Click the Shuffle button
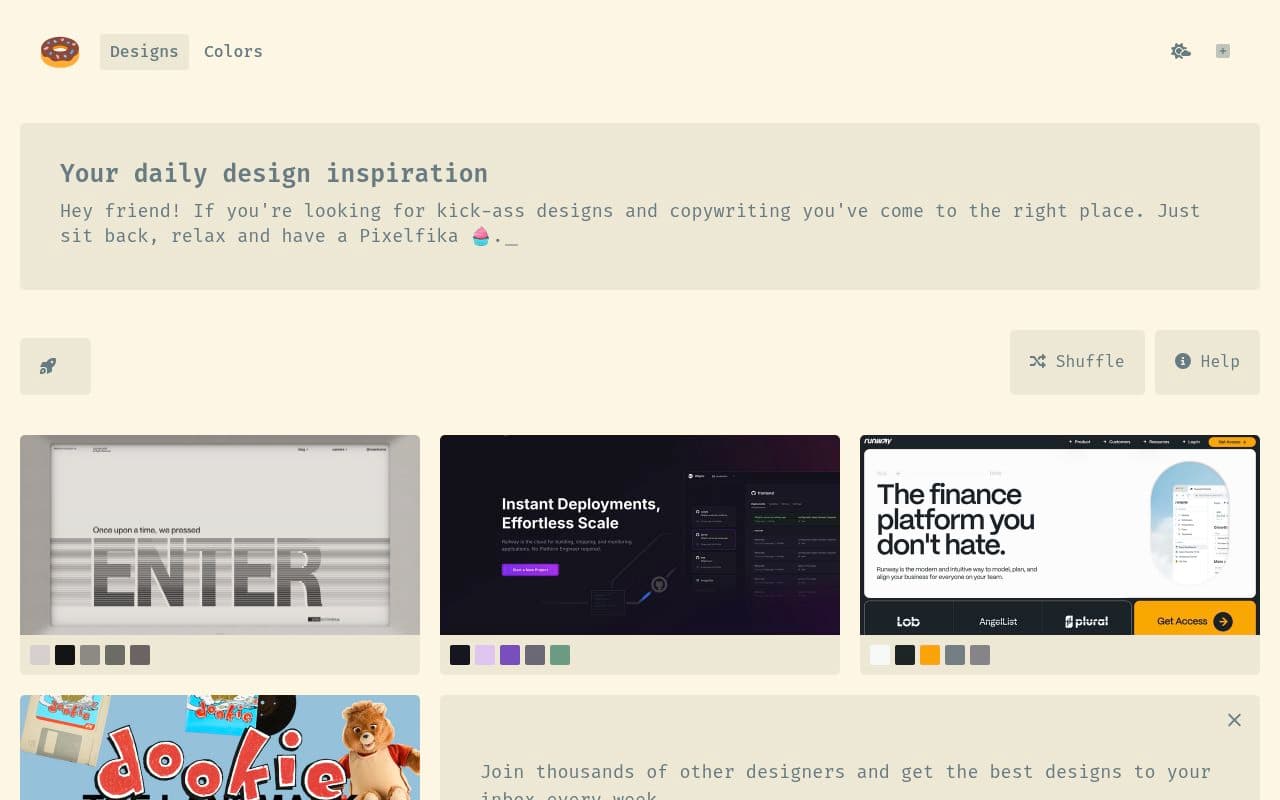This screenshot has width=1280, height=800. (x=1077, y=361)
